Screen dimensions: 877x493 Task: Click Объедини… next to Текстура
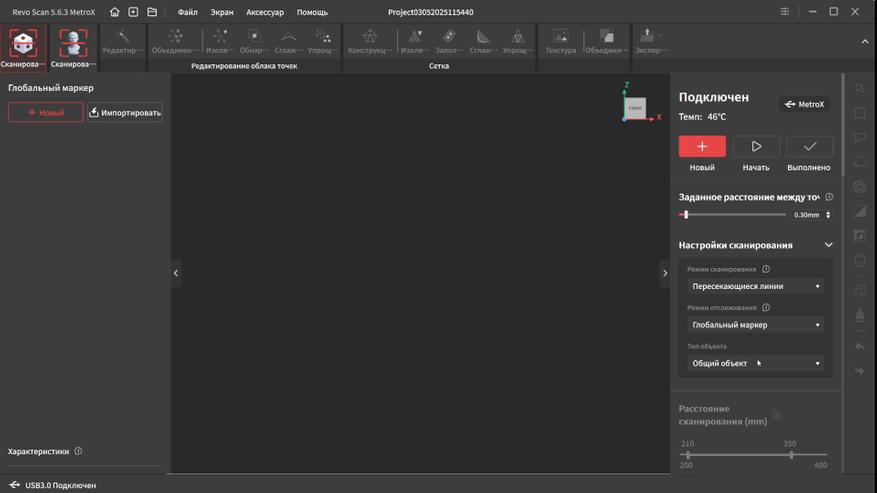pyautogui.click(x=606, y=41)
